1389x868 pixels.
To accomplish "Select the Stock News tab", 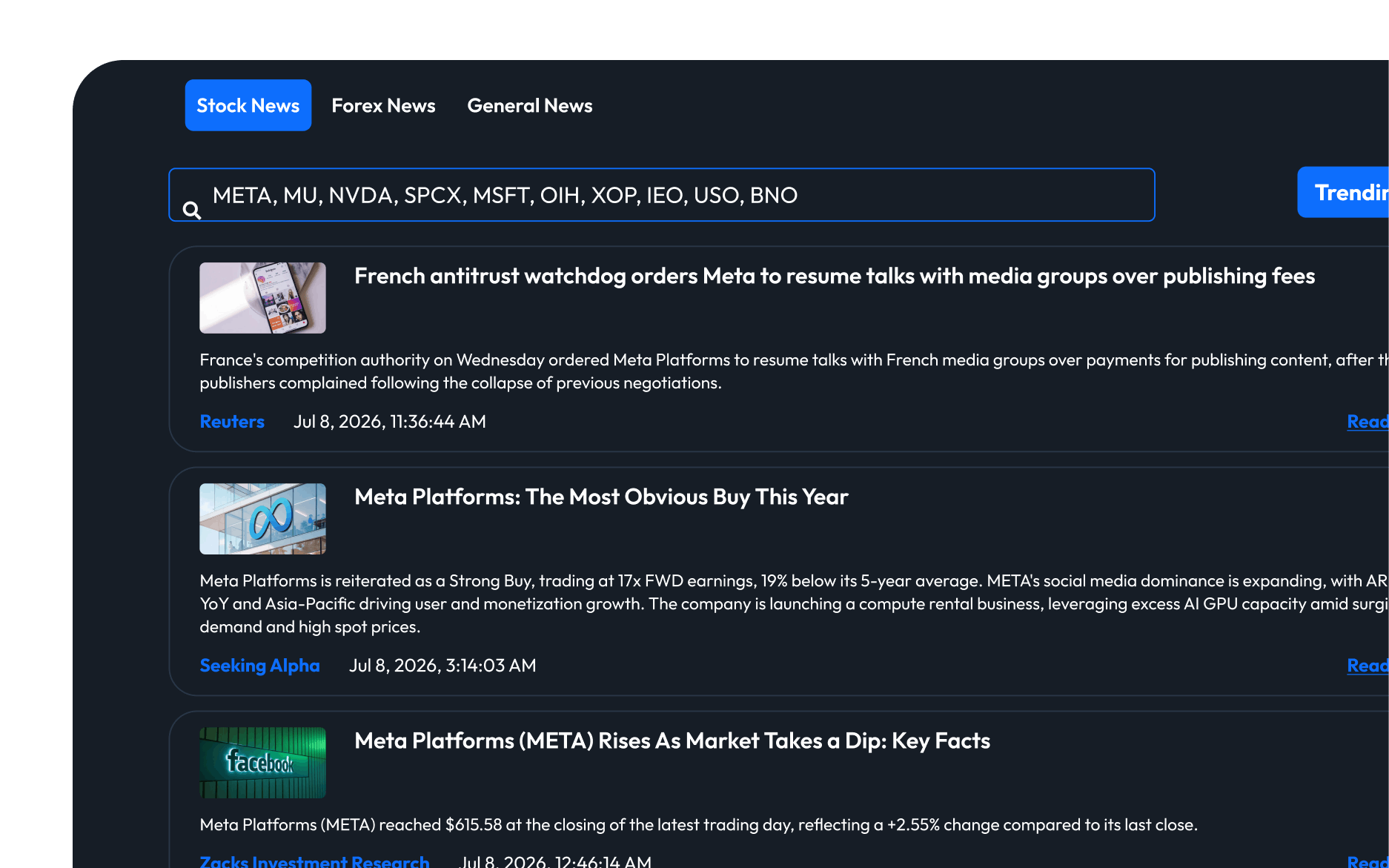I will (x=248, y=105).
